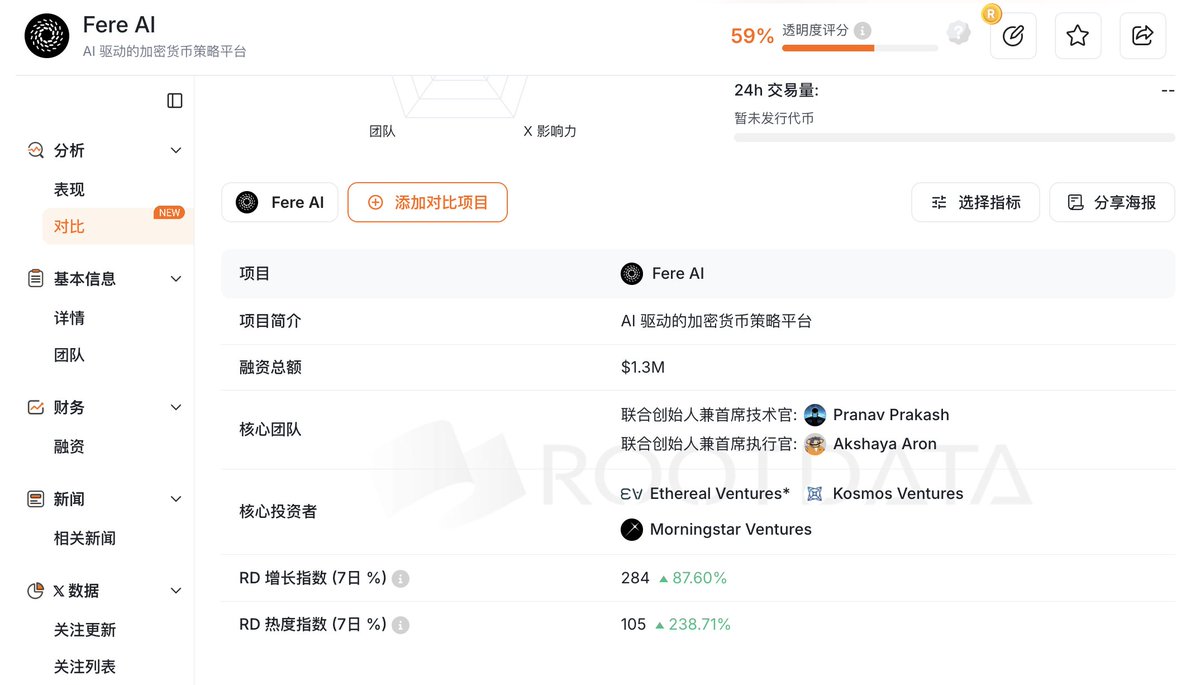This screenshot has height=685, width=1200.
Task: Click the Ethereal Ventures logo
Action: tap(632, 494)
